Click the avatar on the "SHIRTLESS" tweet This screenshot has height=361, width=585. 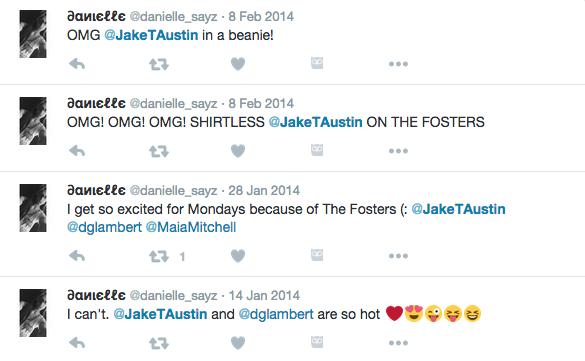pyautogui.click(x=33, y=121)
